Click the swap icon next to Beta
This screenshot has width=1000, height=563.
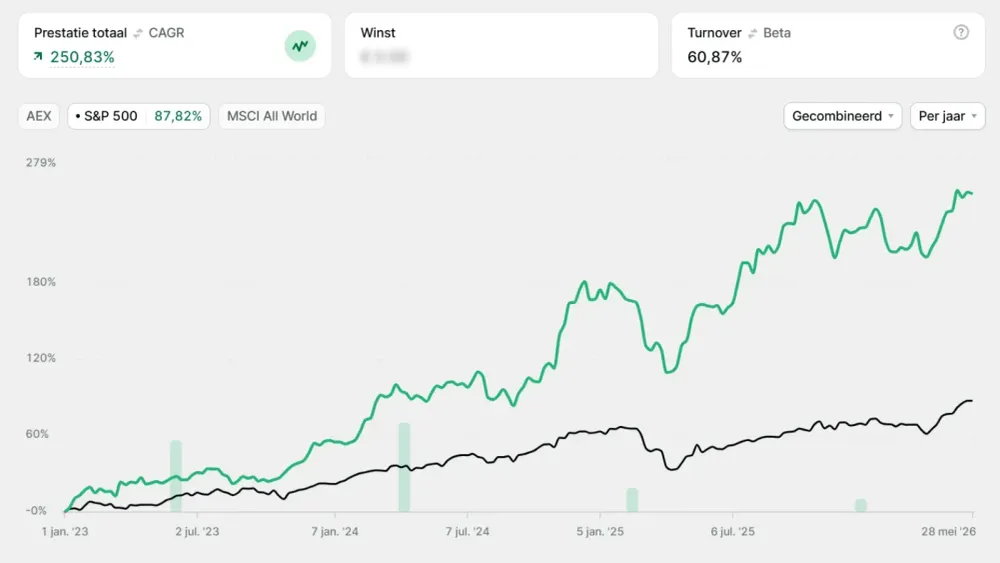(753, 33)
